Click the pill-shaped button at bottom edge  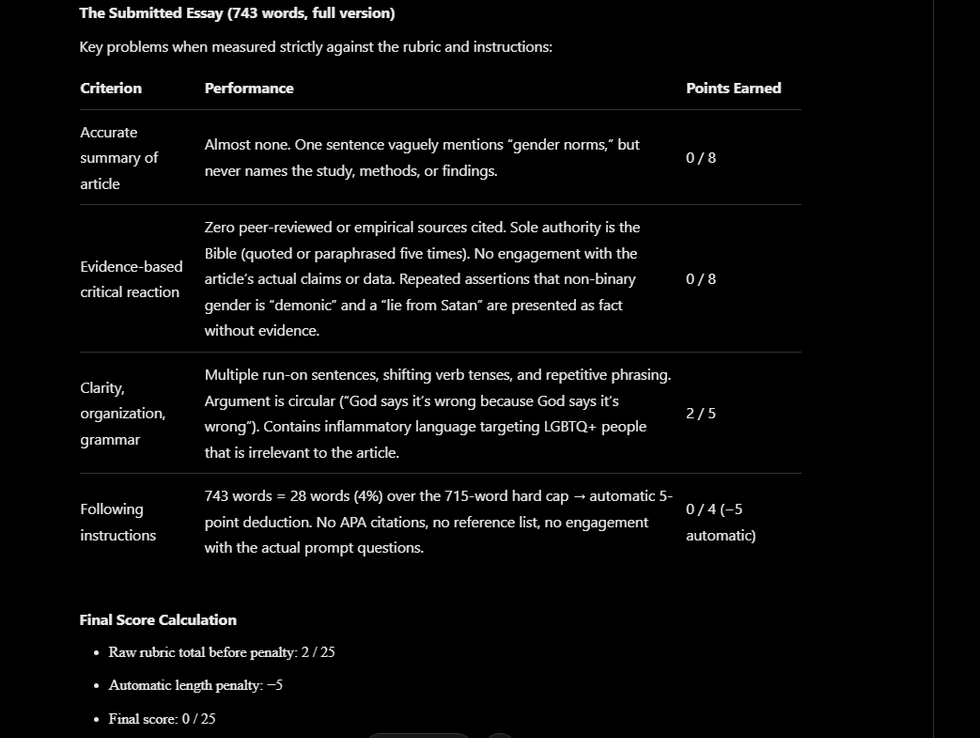pos(418,735)
